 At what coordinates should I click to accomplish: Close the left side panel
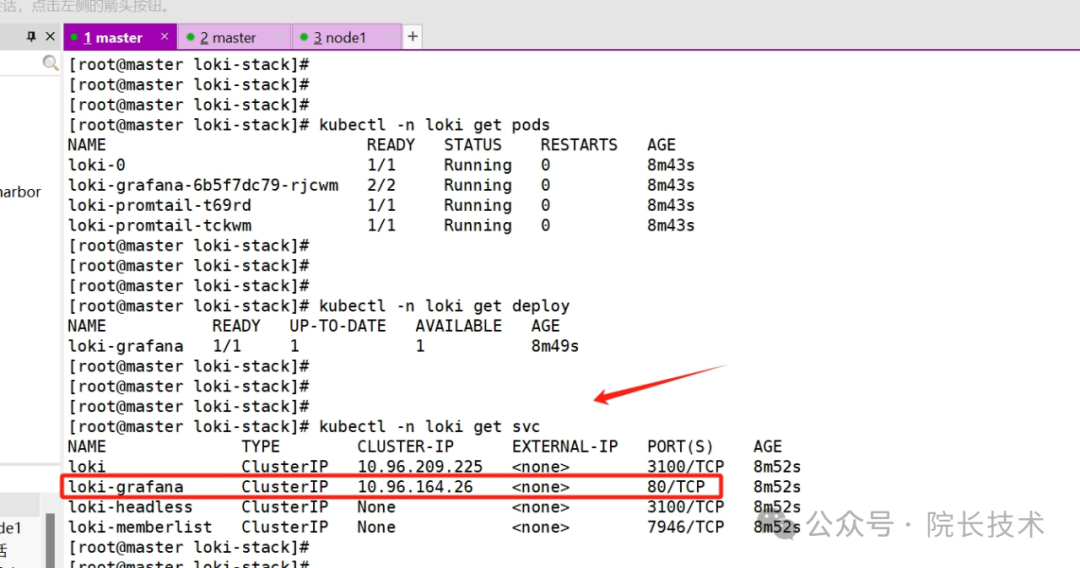[50, 36]
